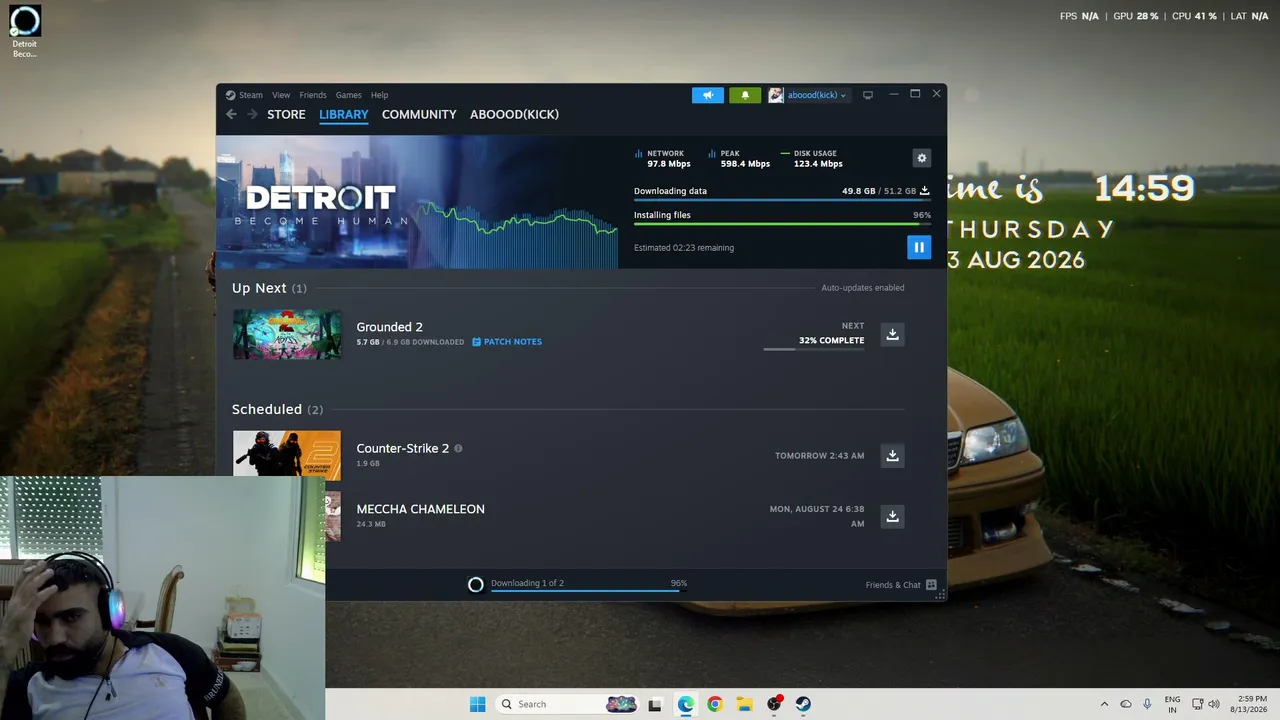
Task: Click the DISK USAGE 123.4 Mbps stat
Action: 813,159
